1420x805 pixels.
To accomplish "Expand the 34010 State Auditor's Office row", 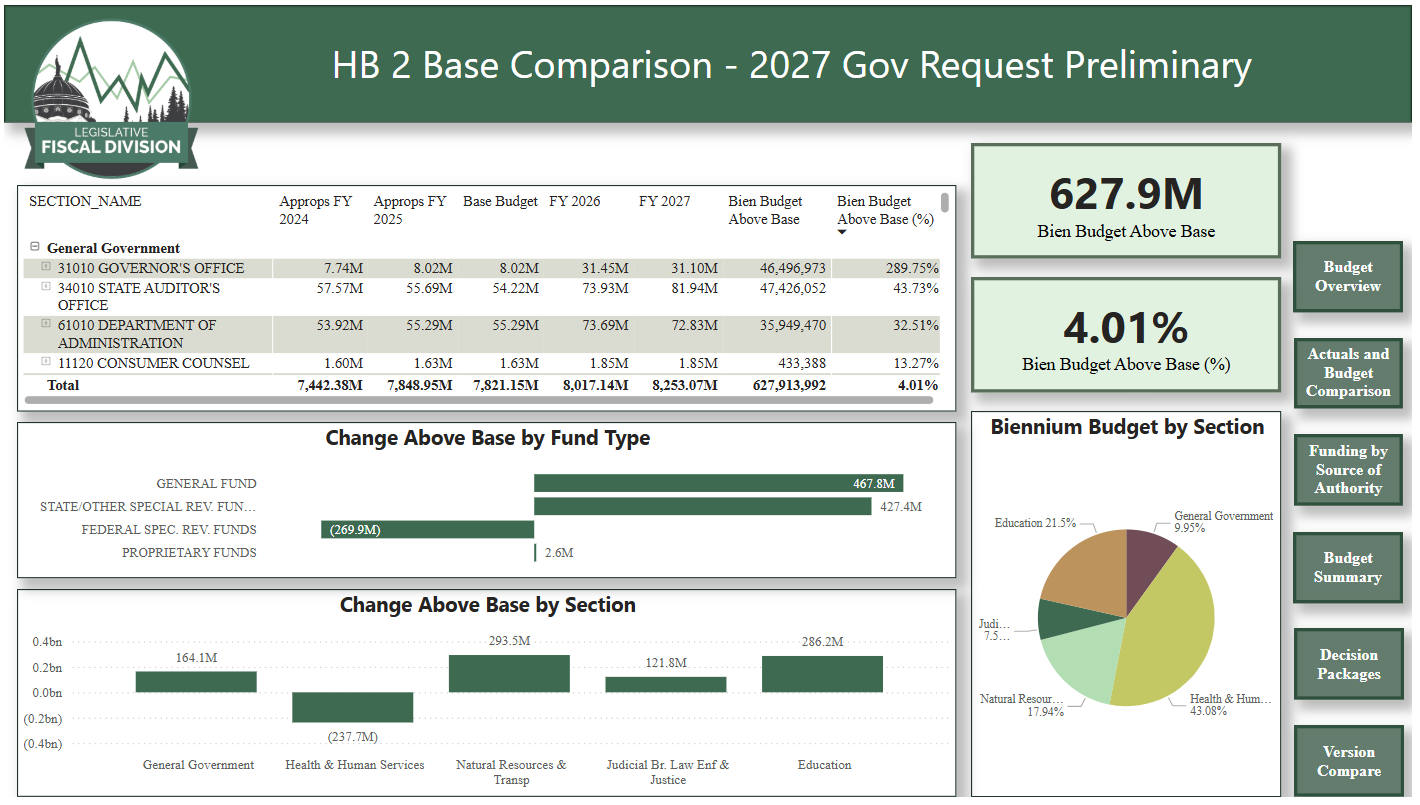I will tap(45, 287).
